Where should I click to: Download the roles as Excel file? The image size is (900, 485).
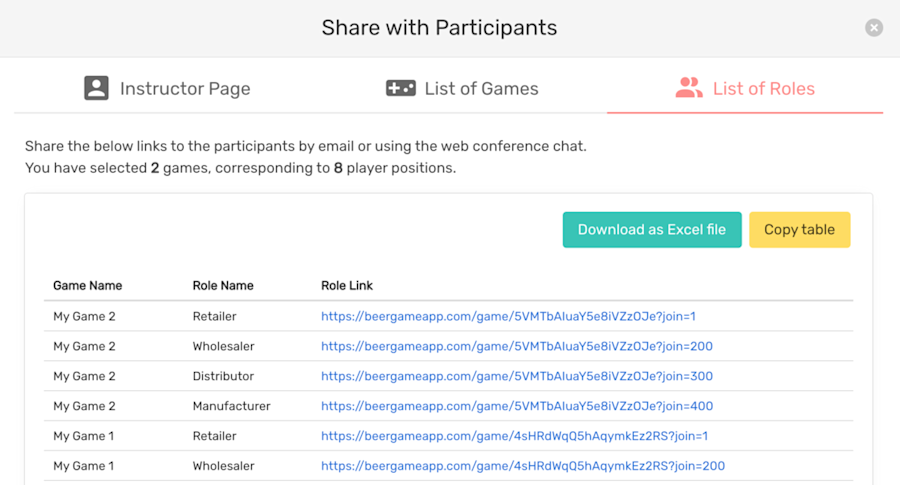point(652,230)
